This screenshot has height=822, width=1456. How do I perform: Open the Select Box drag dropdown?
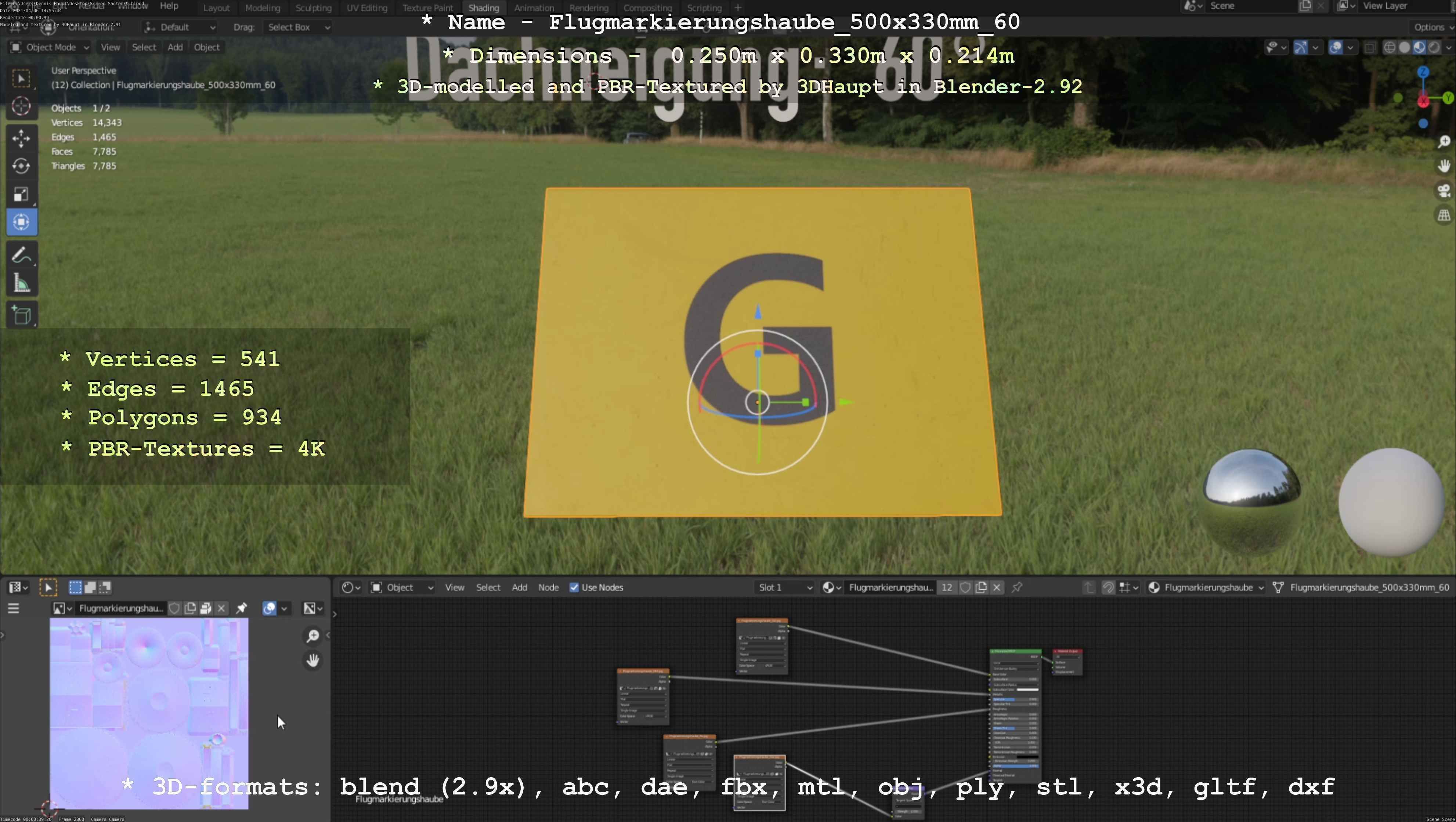298,27
